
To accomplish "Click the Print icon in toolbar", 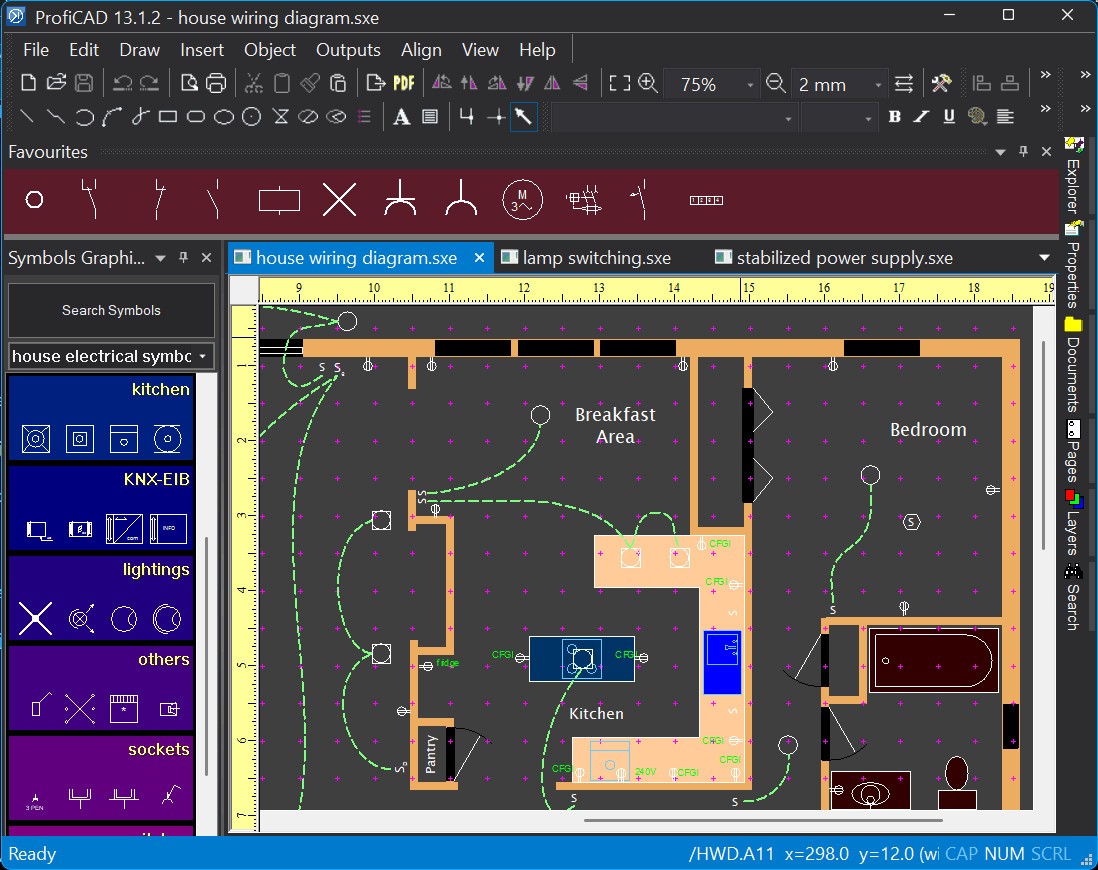I will (x=216, y=83).
